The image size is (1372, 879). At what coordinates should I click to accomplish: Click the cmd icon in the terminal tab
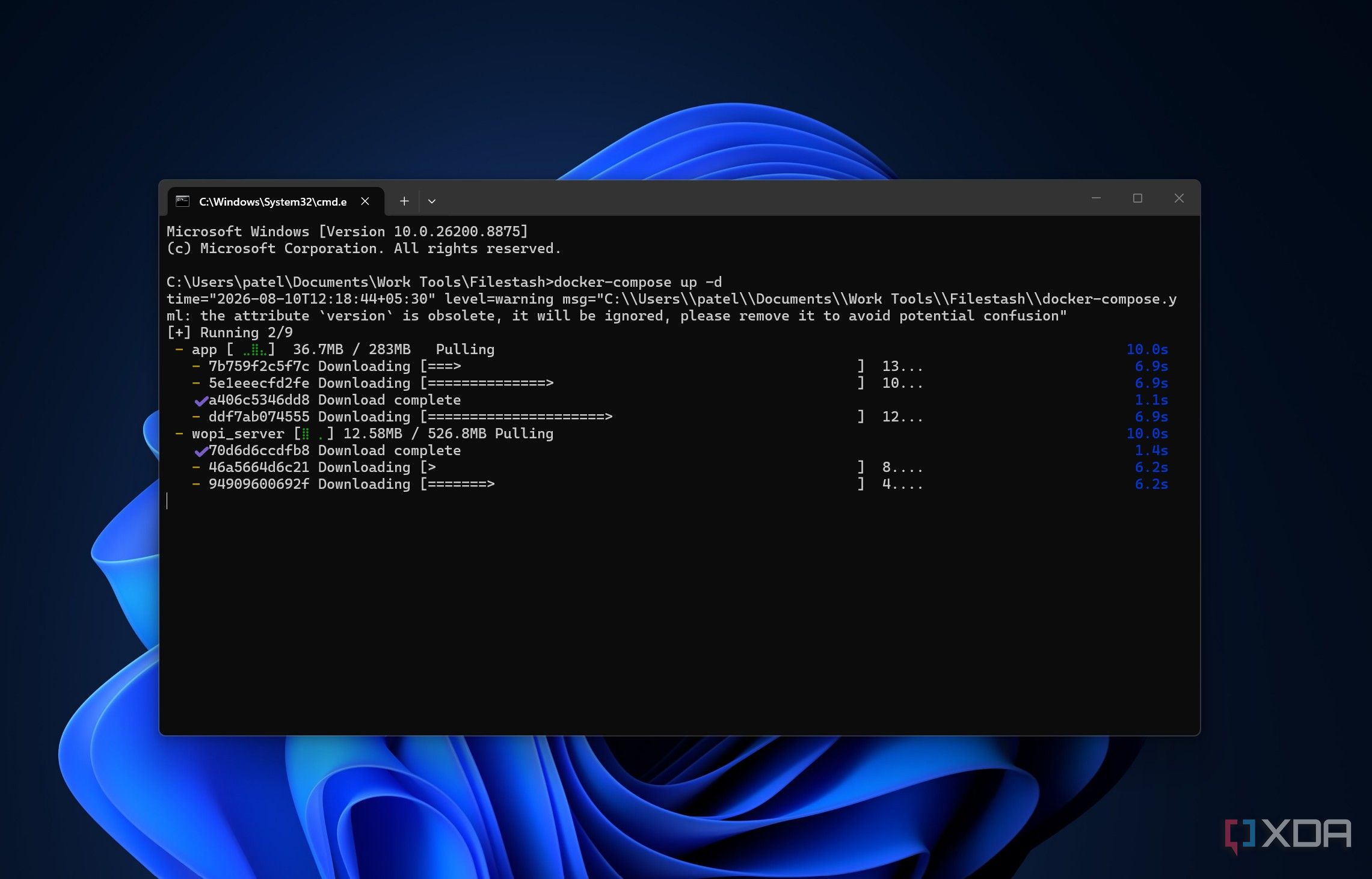(182, 201)
